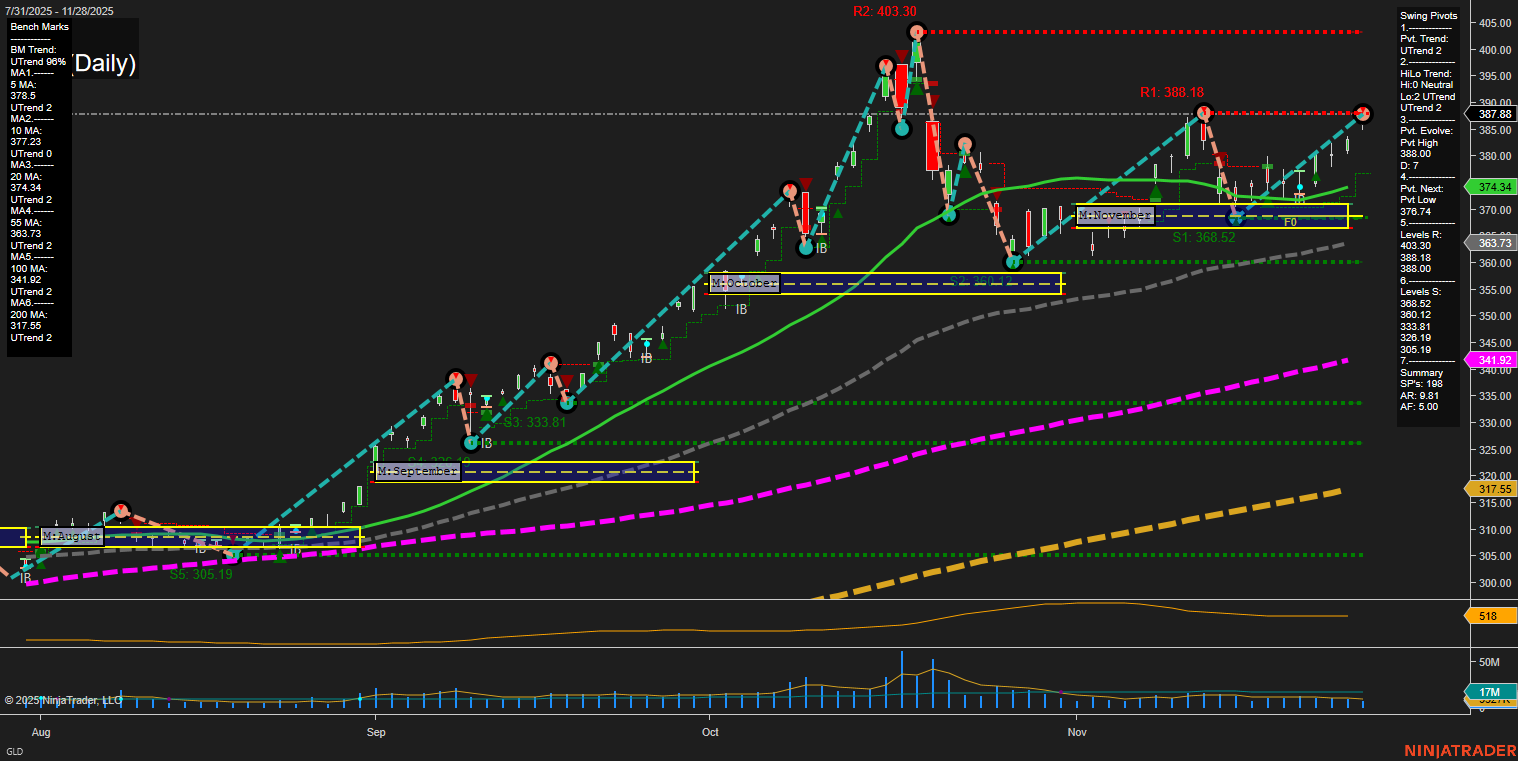This screenshot has width=1518, height=761.
Task: Select the Swing Pivots panel heading
Action: point(1429,16)
